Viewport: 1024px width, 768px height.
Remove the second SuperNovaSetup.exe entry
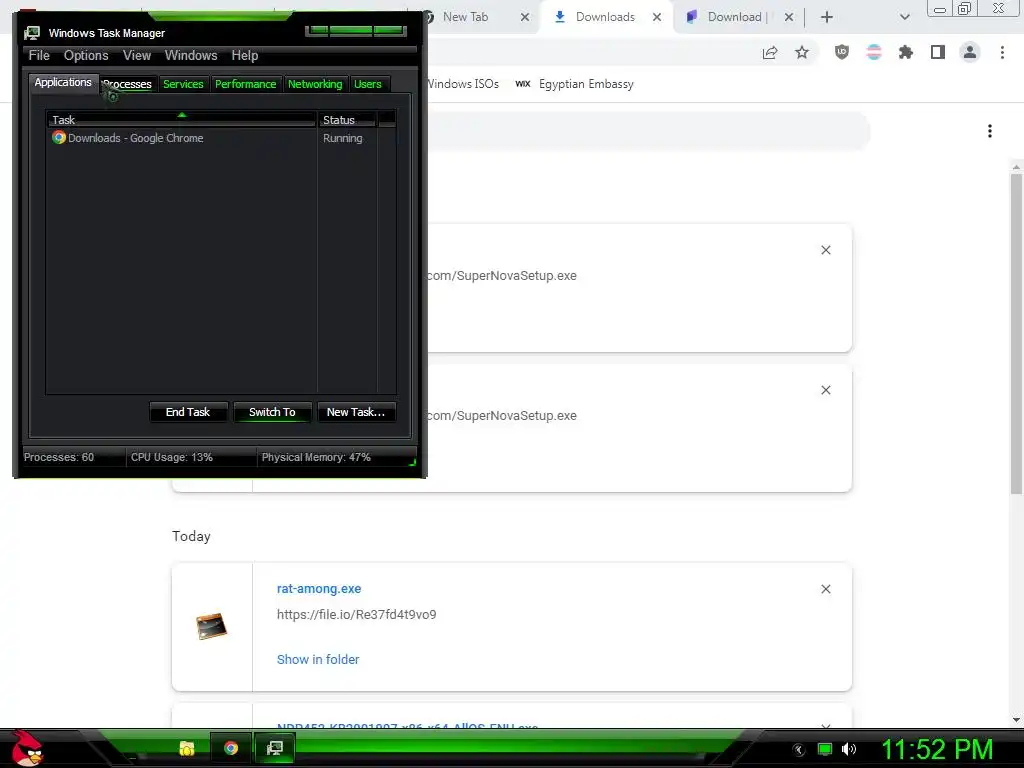pyautogui.click(x=825, y=390)
